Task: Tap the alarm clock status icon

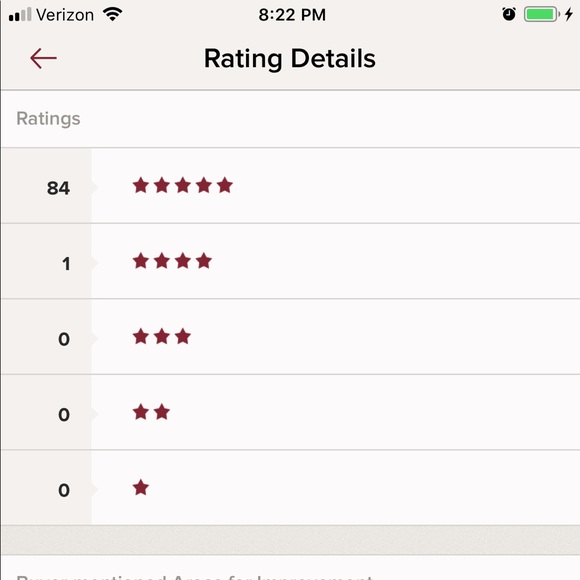Action: [509, 14]
